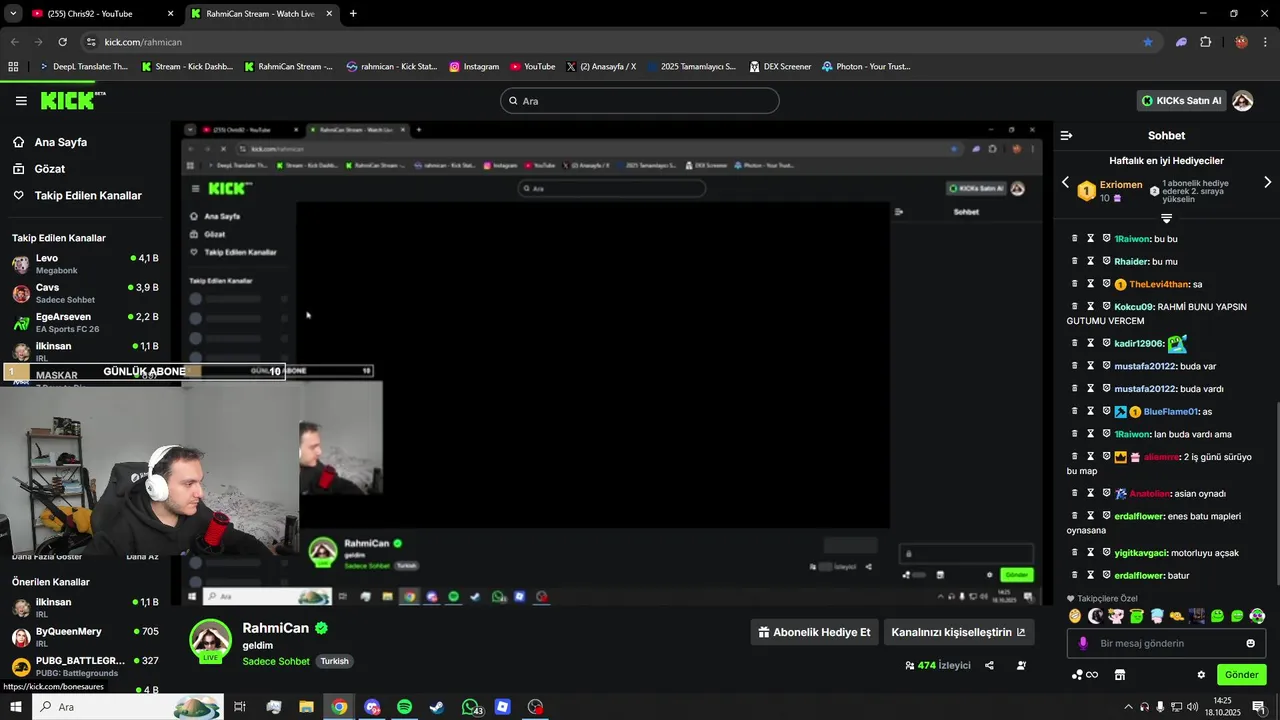Open Chrome three-dot menu
The width and height of the screenshot is (1280, 720).
click(1267, 42)
